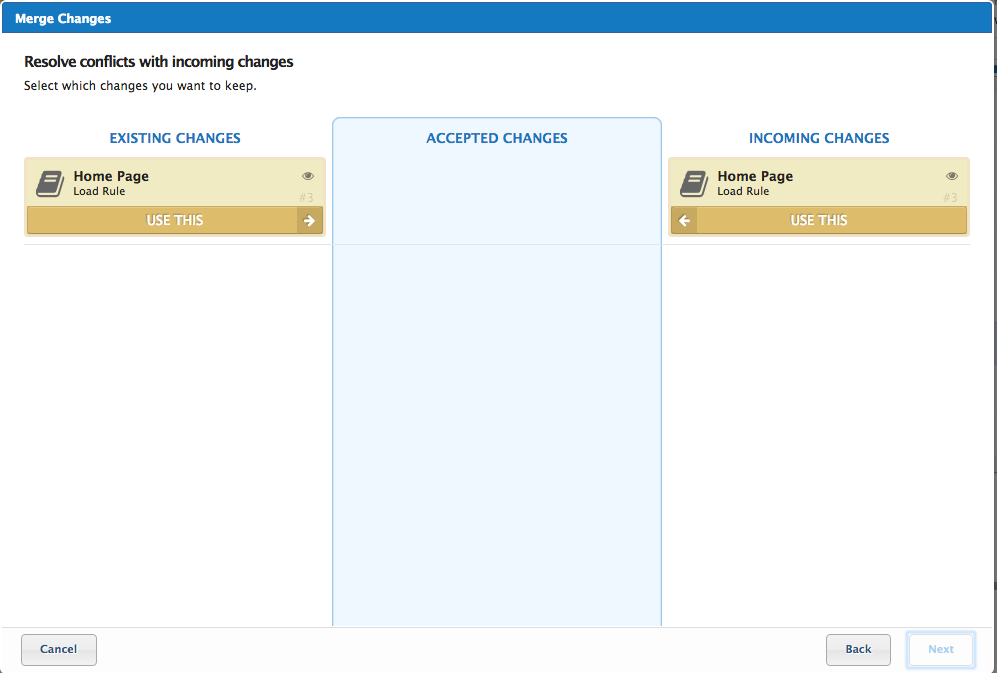Select the Accepted Changes column header
This screenshot has width=997, height=673.
(497, 138)
